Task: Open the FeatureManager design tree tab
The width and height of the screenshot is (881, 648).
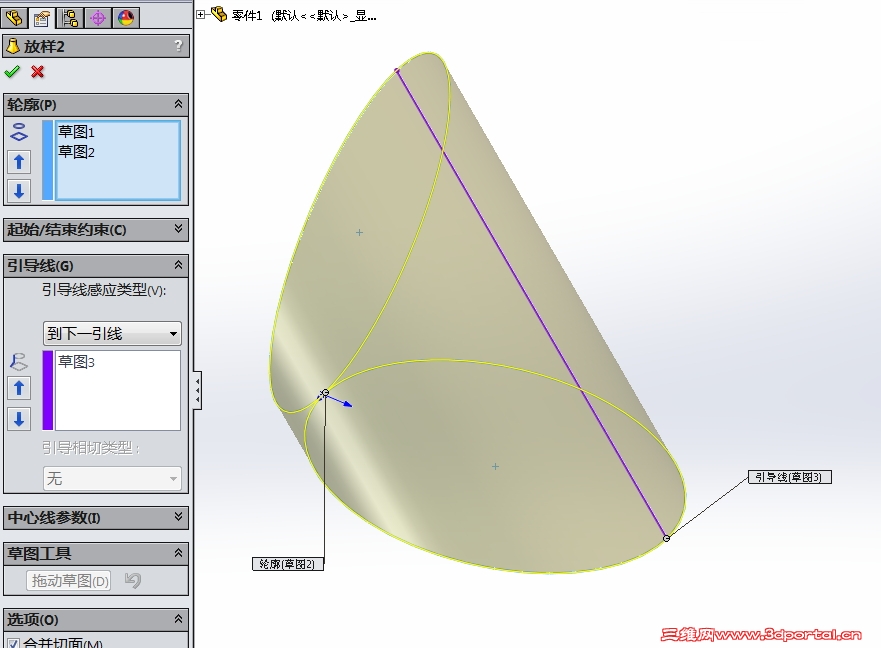Action: [x=14, y=18]
